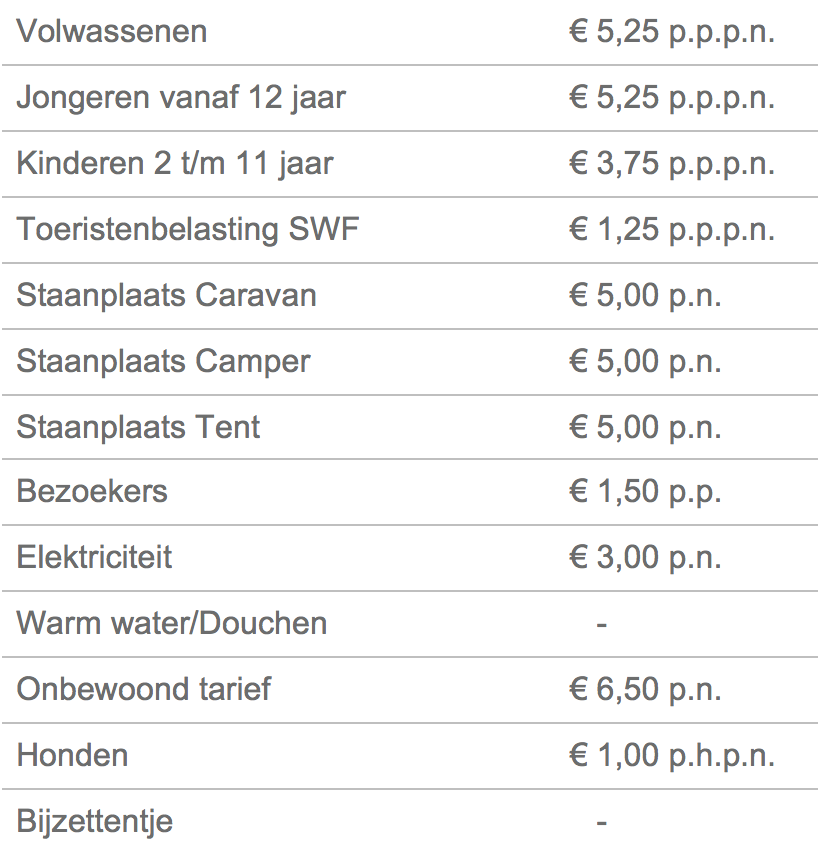Click the € 3,00 p.n. electricity price
This screenshot has height=860, width=818.
point(645,557)
